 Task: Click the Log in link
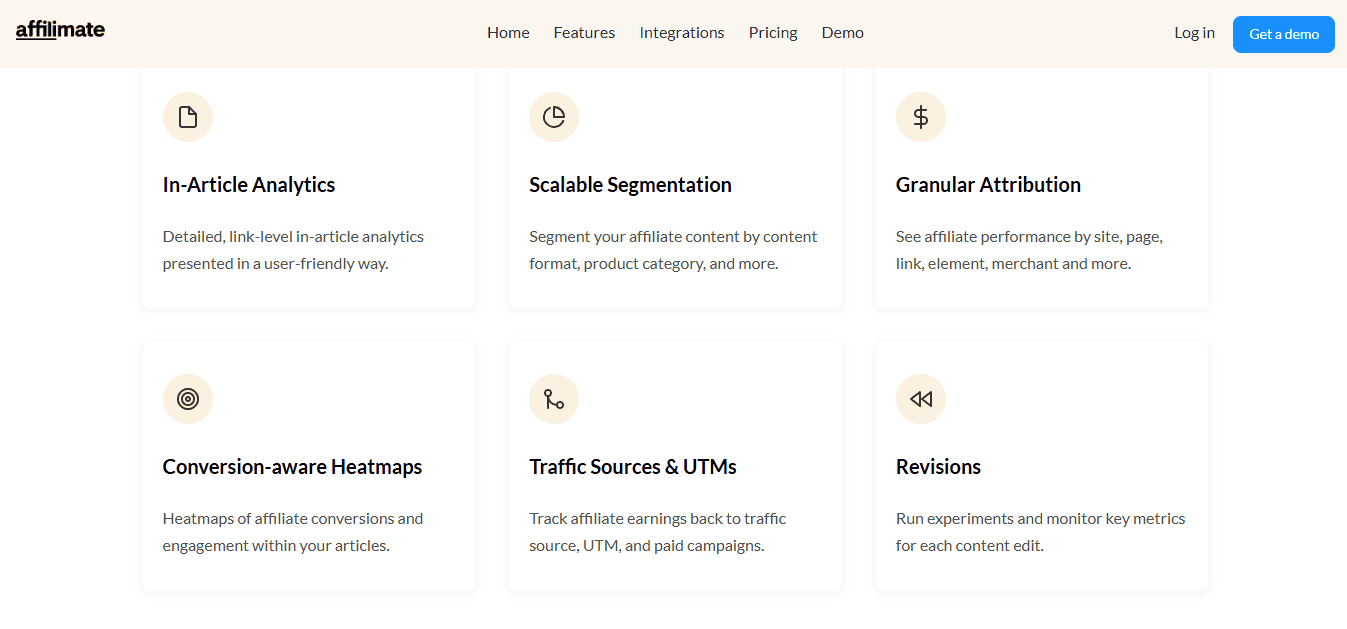[x=1194, y=33]
